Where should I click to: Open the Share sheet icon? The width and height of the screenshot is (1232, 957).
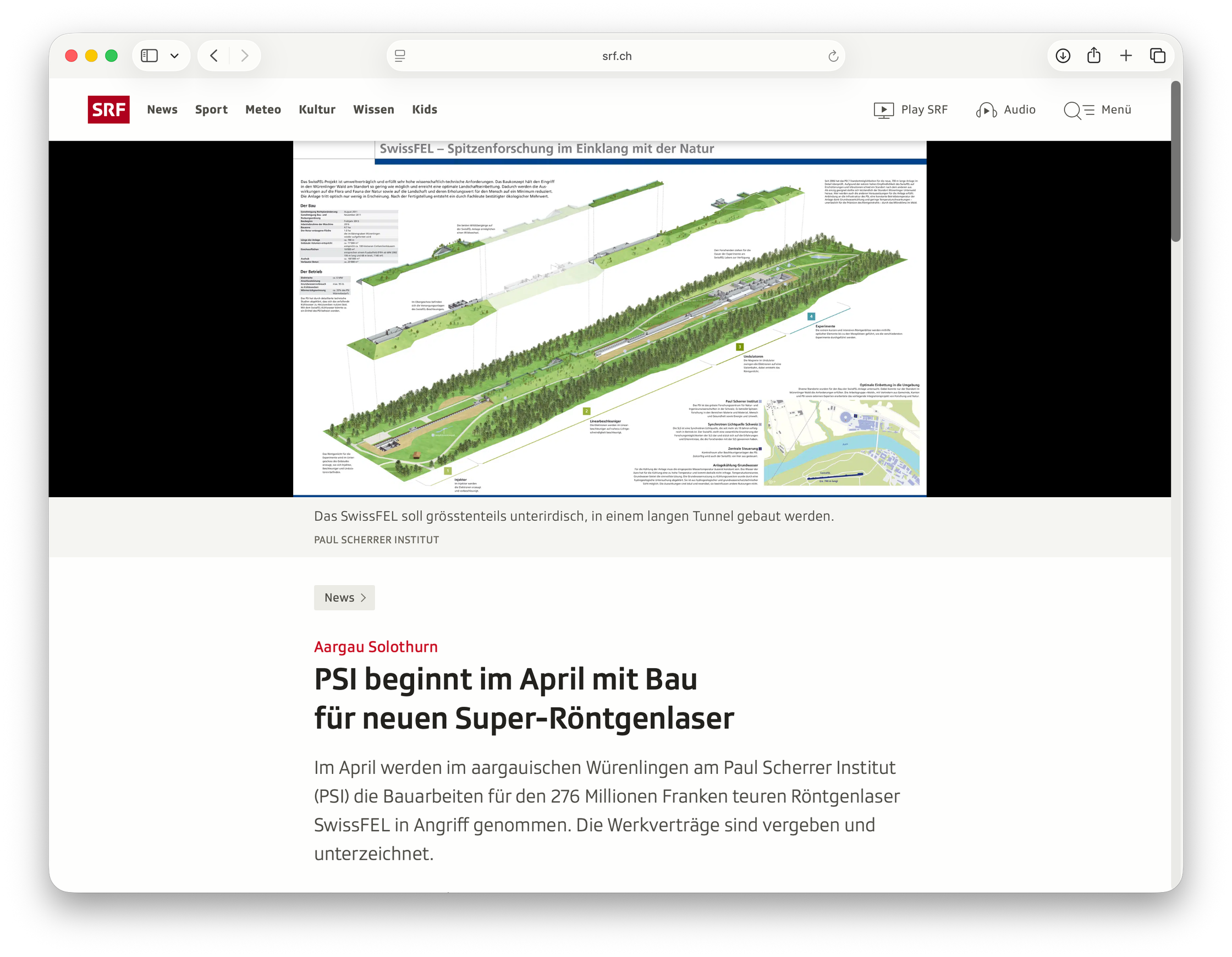[x=1094, y=56]
